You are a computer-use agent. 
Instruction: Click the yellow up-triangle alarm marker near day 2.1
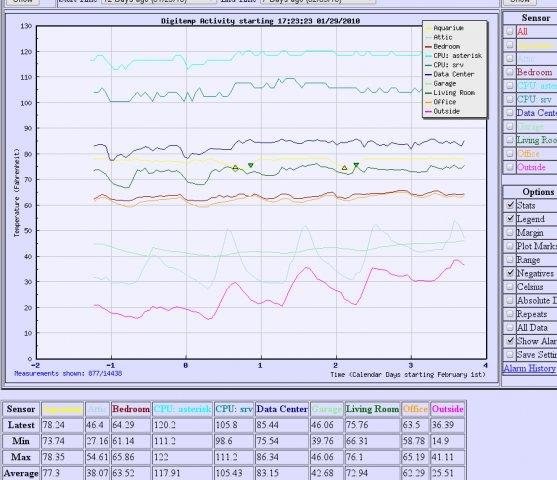point(344,168)
